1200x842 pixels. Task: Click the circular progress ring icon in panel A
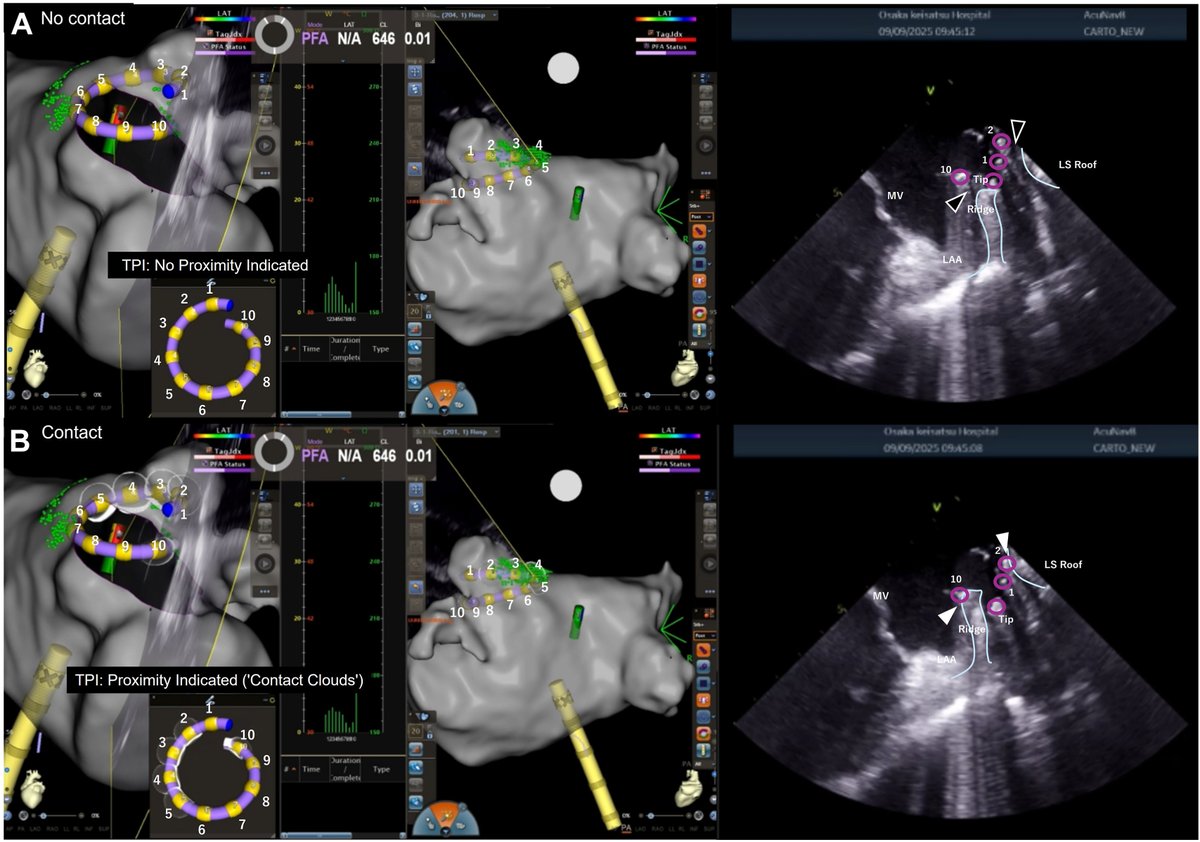coord(275,34)
